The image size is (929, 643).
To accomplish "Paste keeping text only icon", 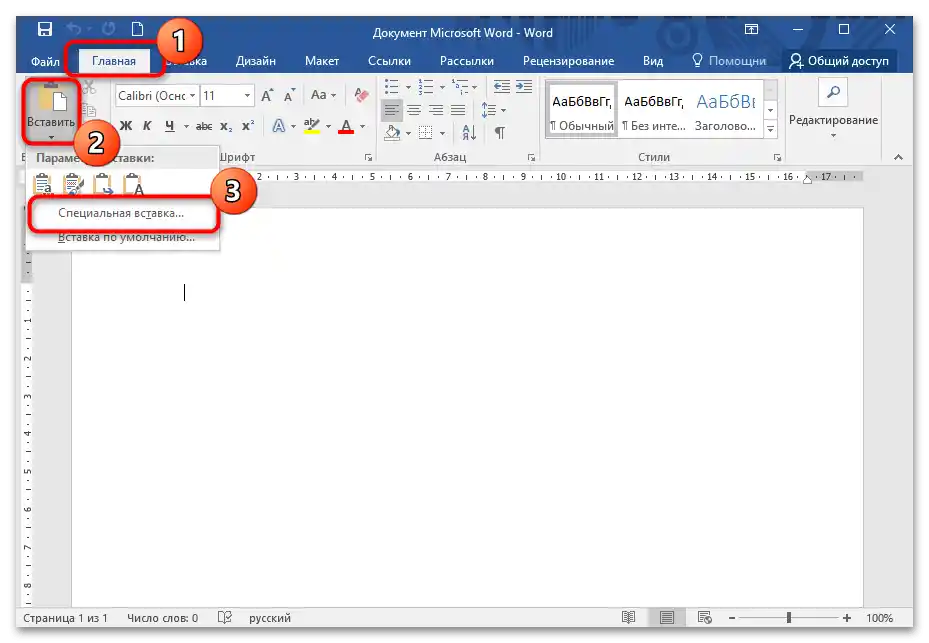I will click(133, 185).
